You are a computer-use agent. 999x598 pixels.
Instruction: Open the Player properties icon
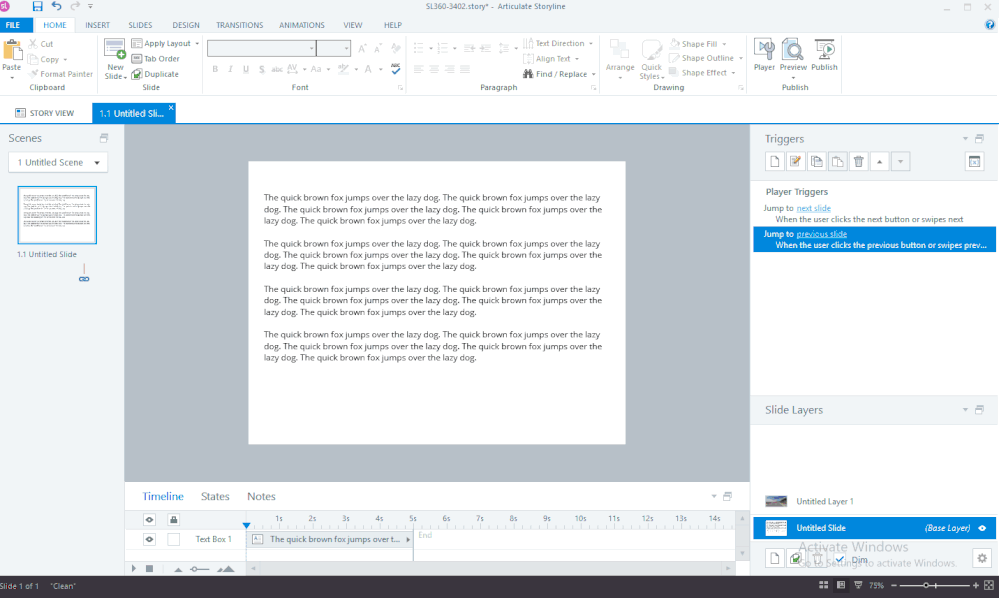pos(764,55)
